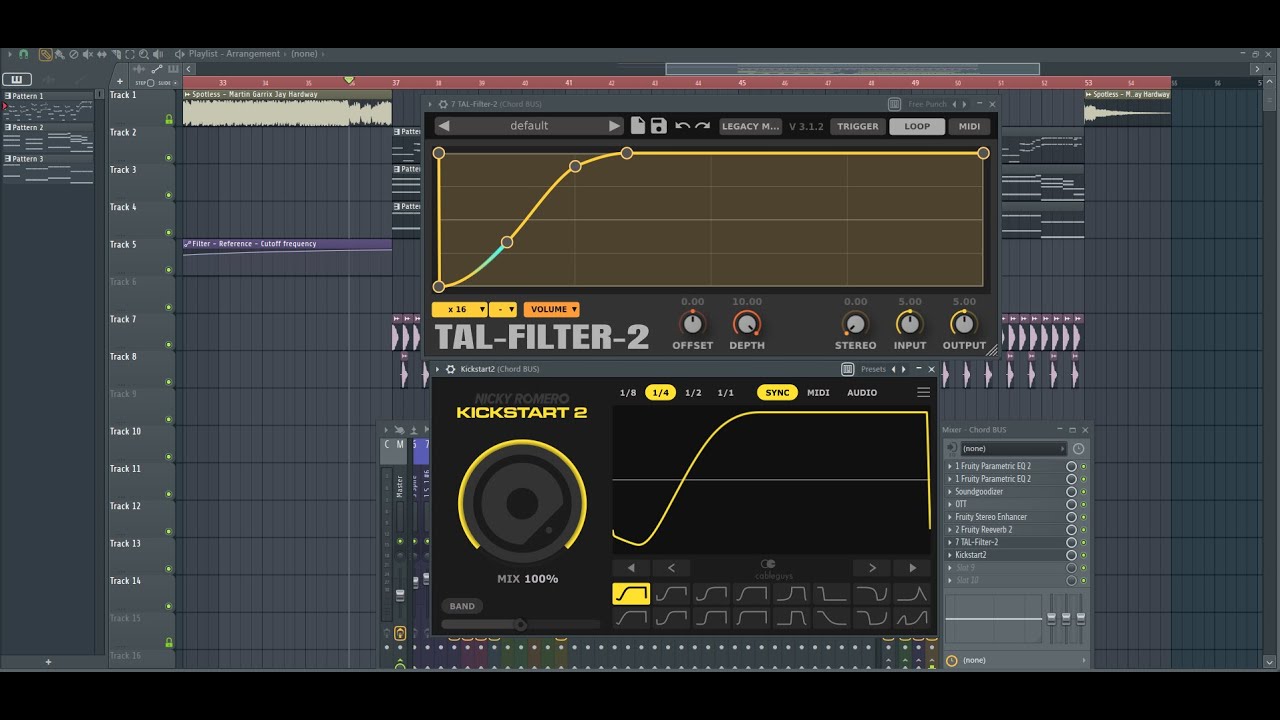Click the DEPTH knob in TAL-Filter-2
Image resolution: width=1280 pixels, height=720 pixels.
(x=746, y=324)
